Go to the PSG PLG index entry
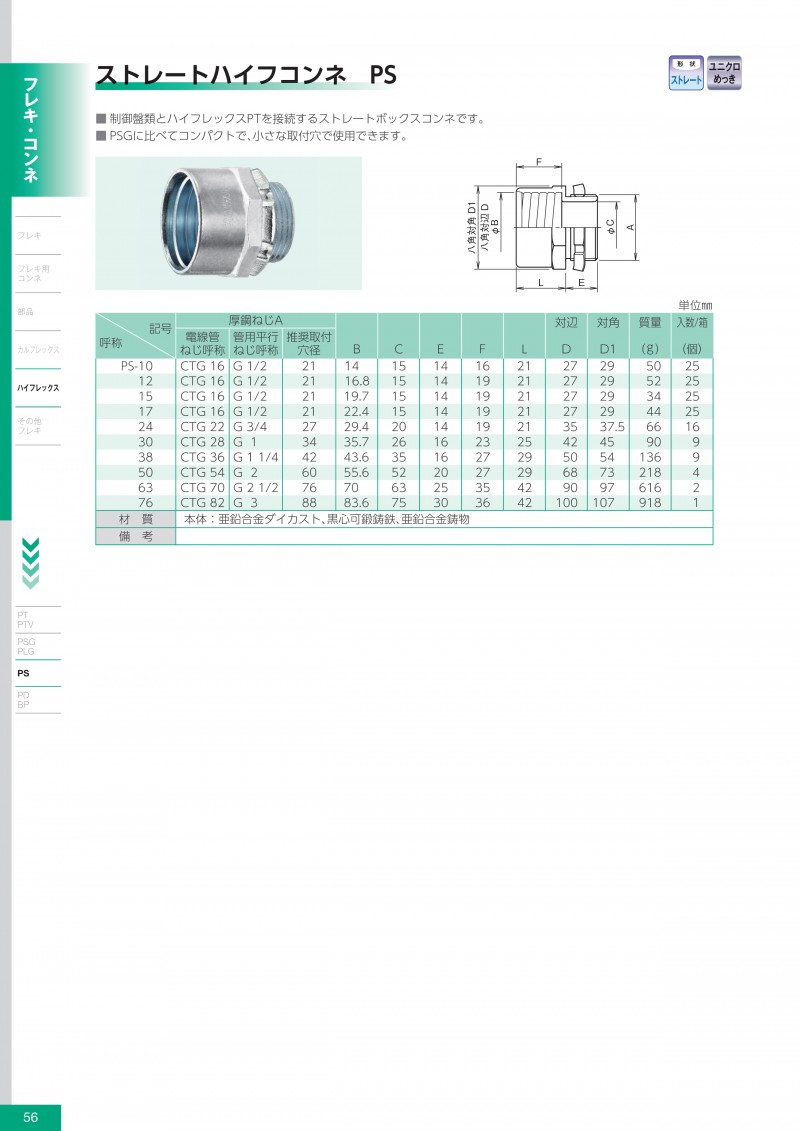 coord(26,646)
